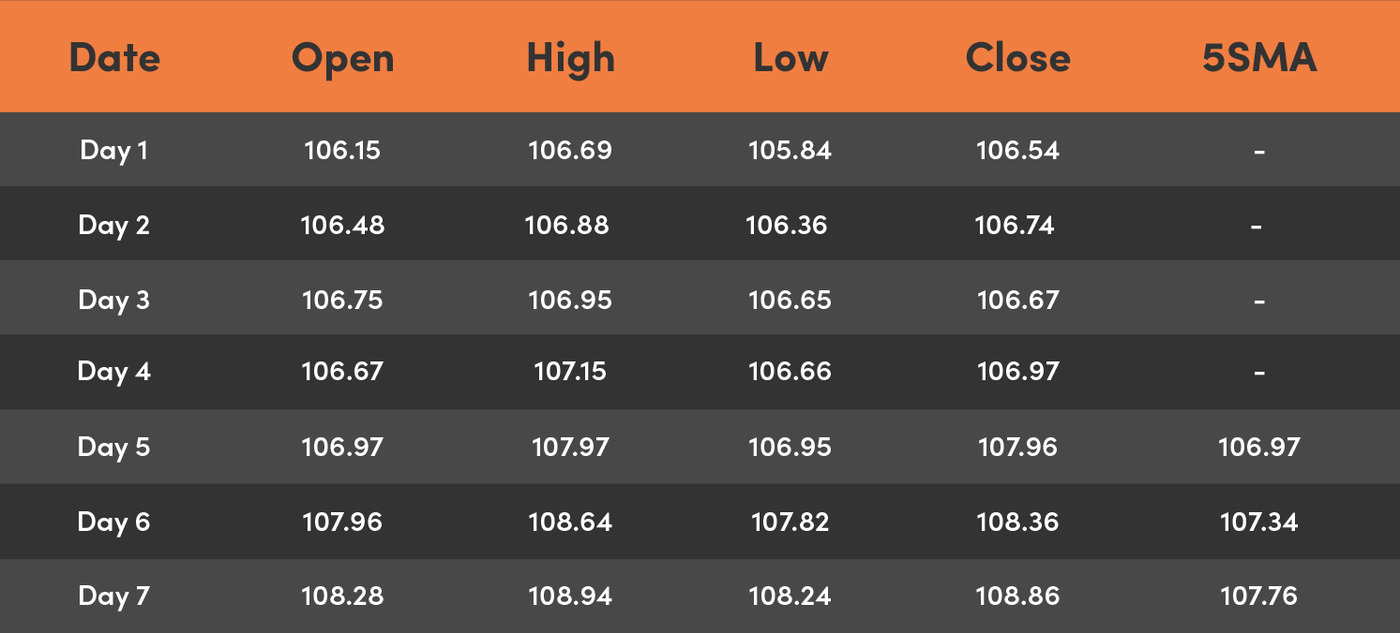This screenshot has width=1400, height=633.
Task: Click Day 1 Open value 106.15
Action: (342, 150)
